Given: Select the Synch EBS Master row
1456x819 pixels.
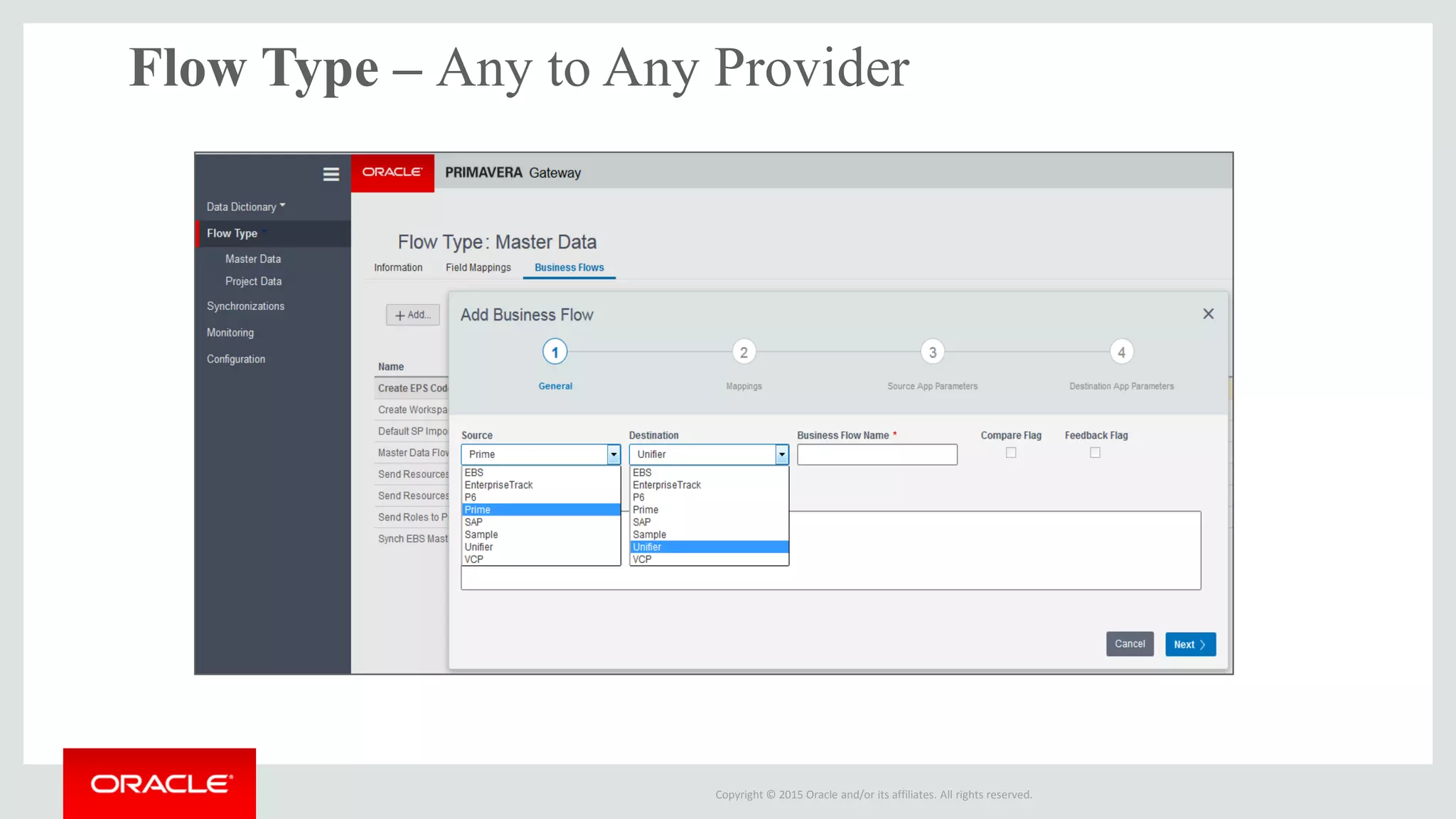Looking at the screenshot, I should click(412, 539).
